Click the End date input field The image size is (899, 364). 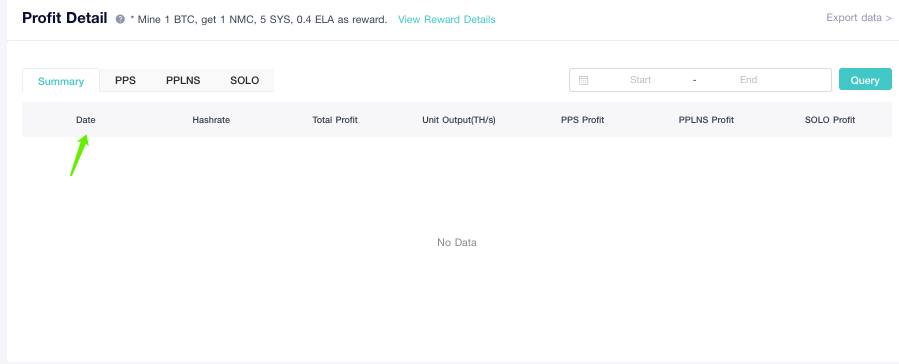[748, 80]
